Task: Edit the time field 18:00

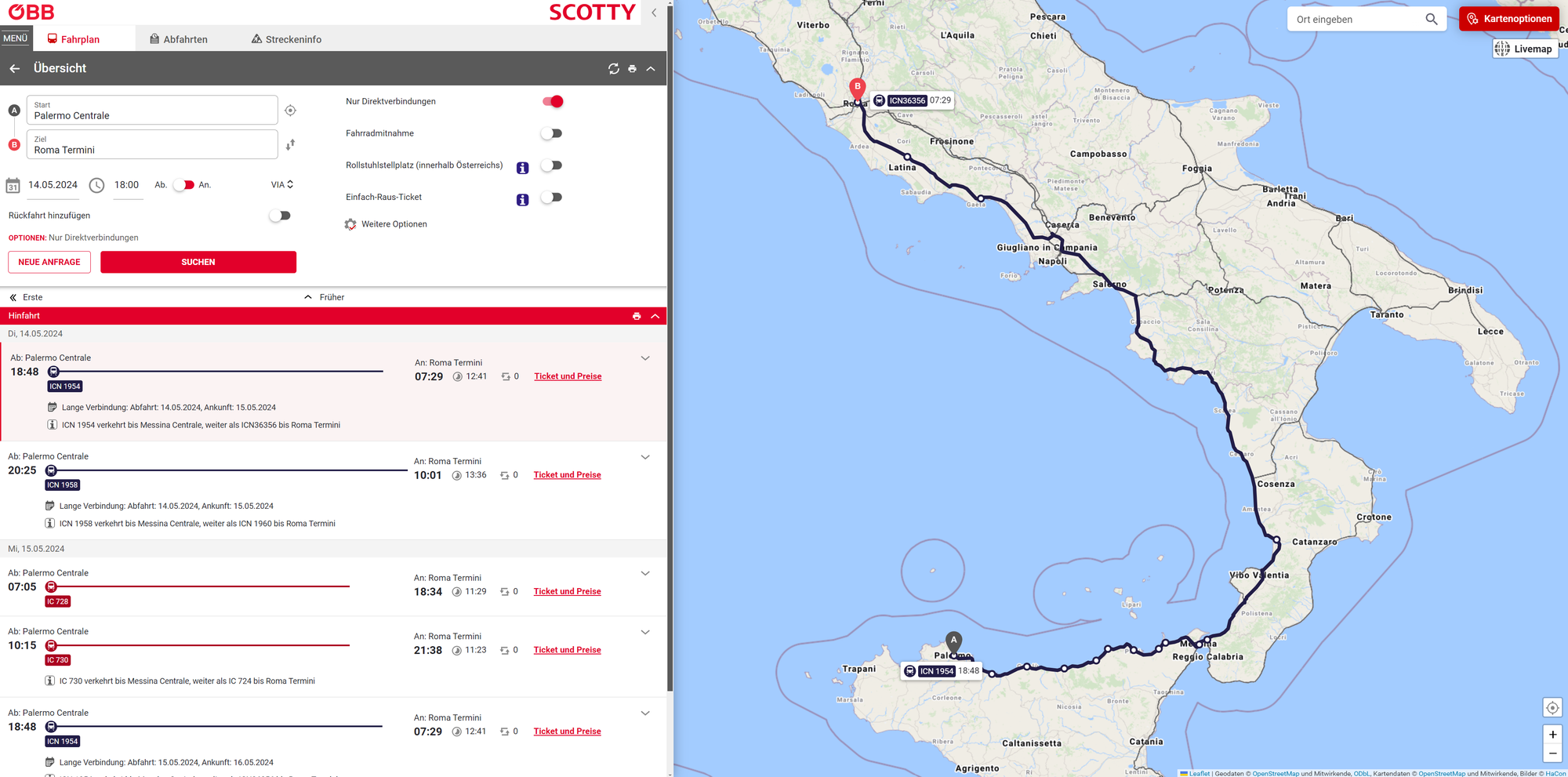Action: pyautogui.click(x=127, y=185)
